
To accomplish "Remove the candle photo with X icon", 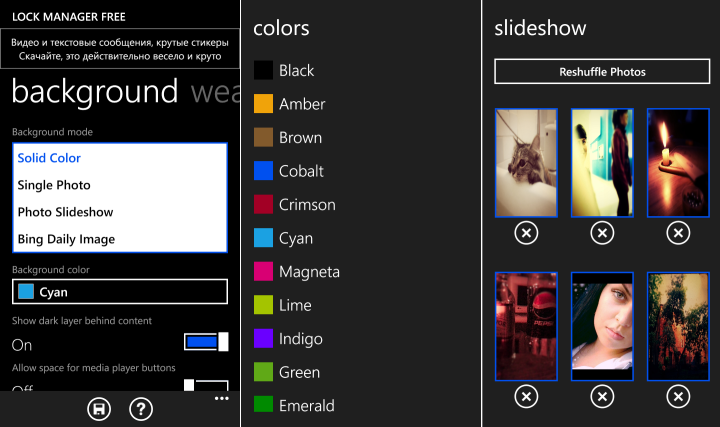I will click(678, 233).
